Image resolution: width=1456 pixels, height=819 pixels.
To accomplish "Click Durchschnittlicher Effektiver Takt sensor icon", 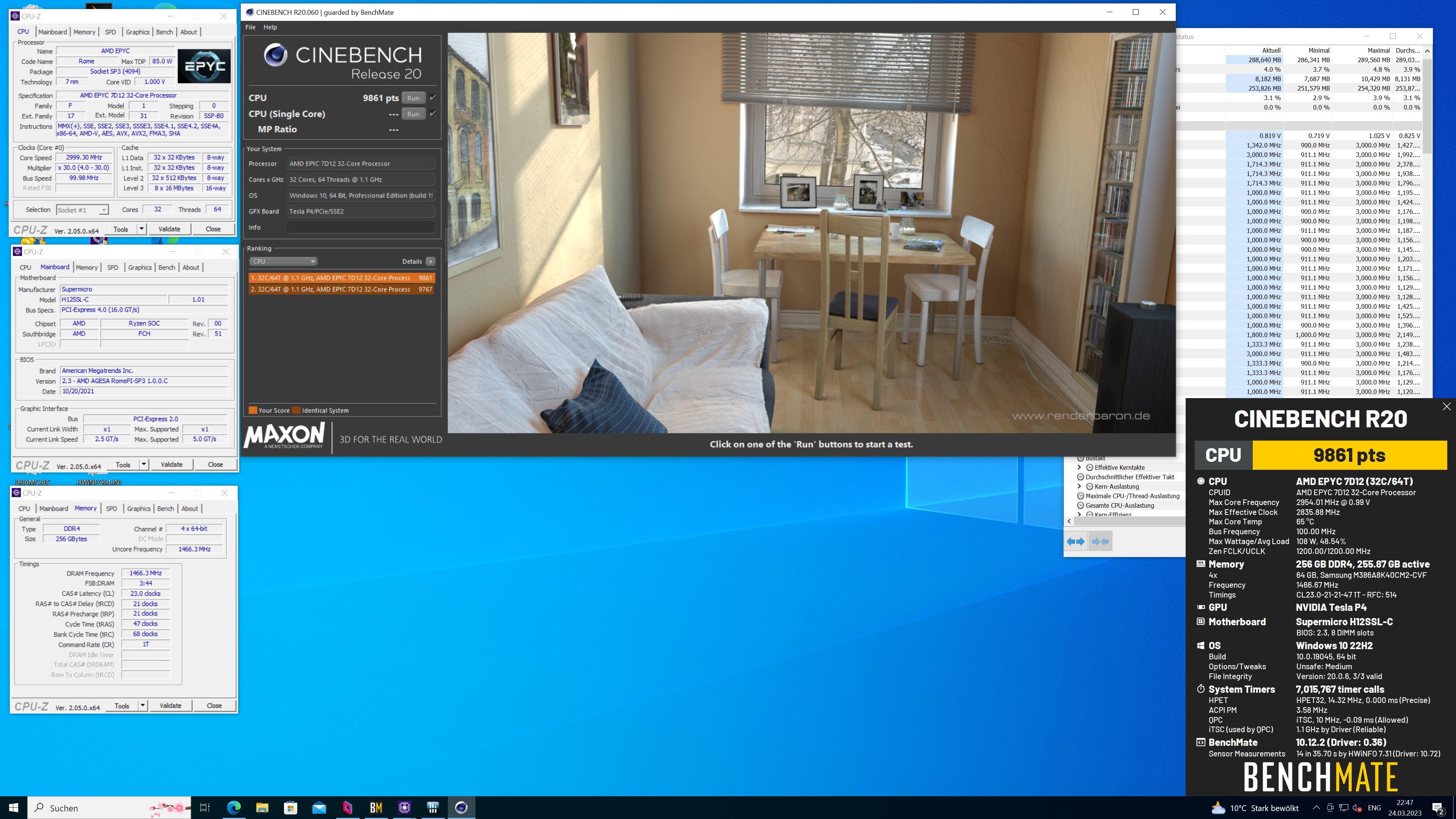I will pyautogui.click(x=1081, y=477).
